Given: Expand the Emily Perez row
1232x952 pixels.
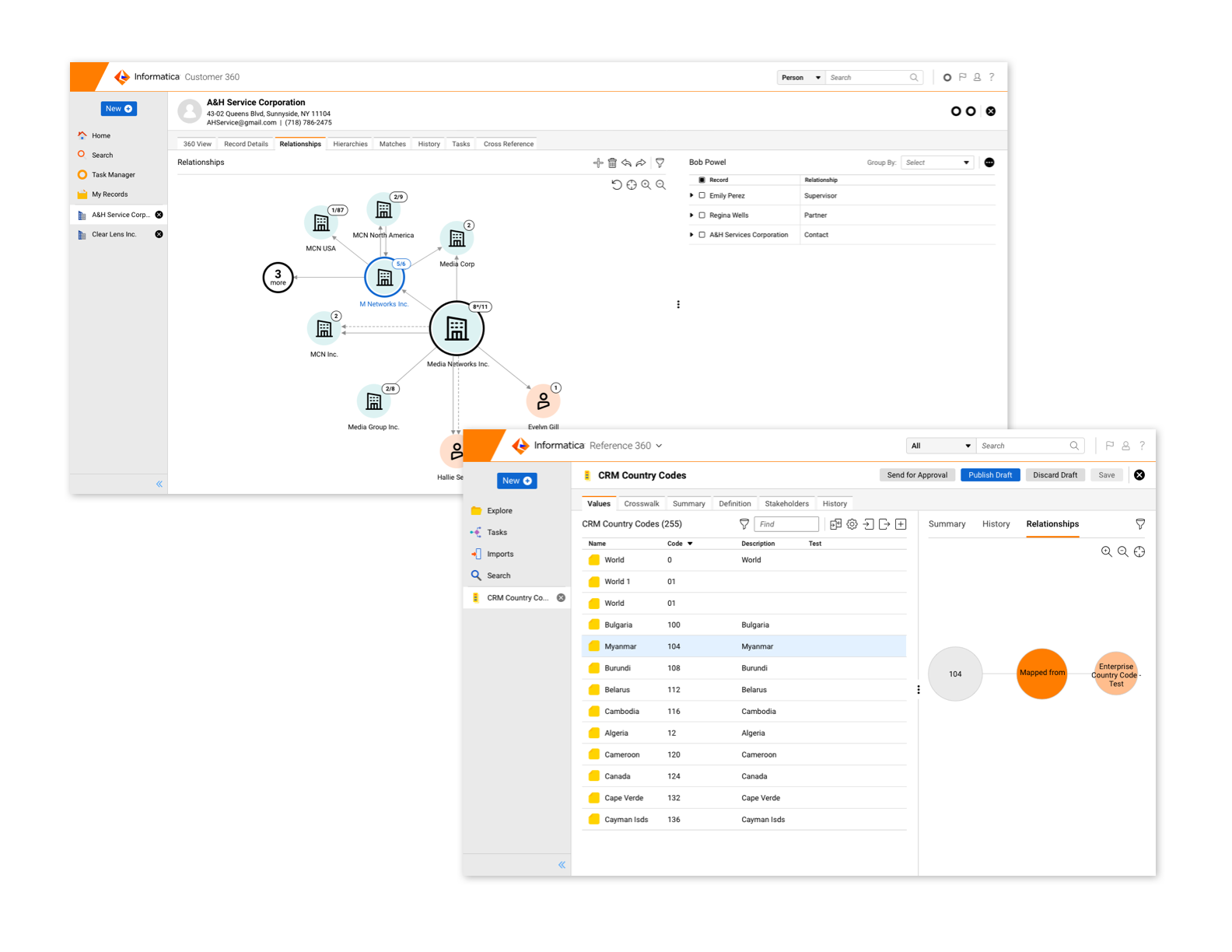Looking at the screenshot, I should pyautogui.click(x=691, y=196).
